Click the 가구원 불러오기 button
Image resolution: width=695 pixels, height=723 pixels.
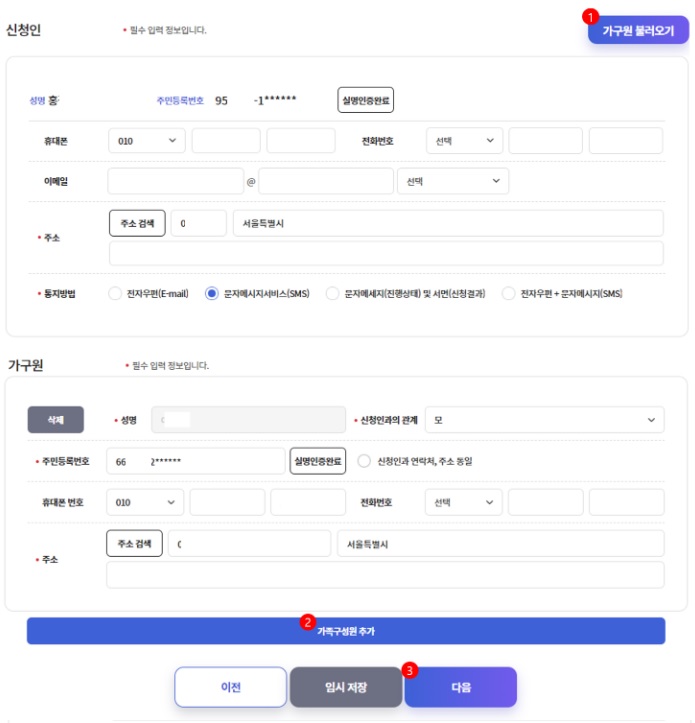(x=638, y=30)
